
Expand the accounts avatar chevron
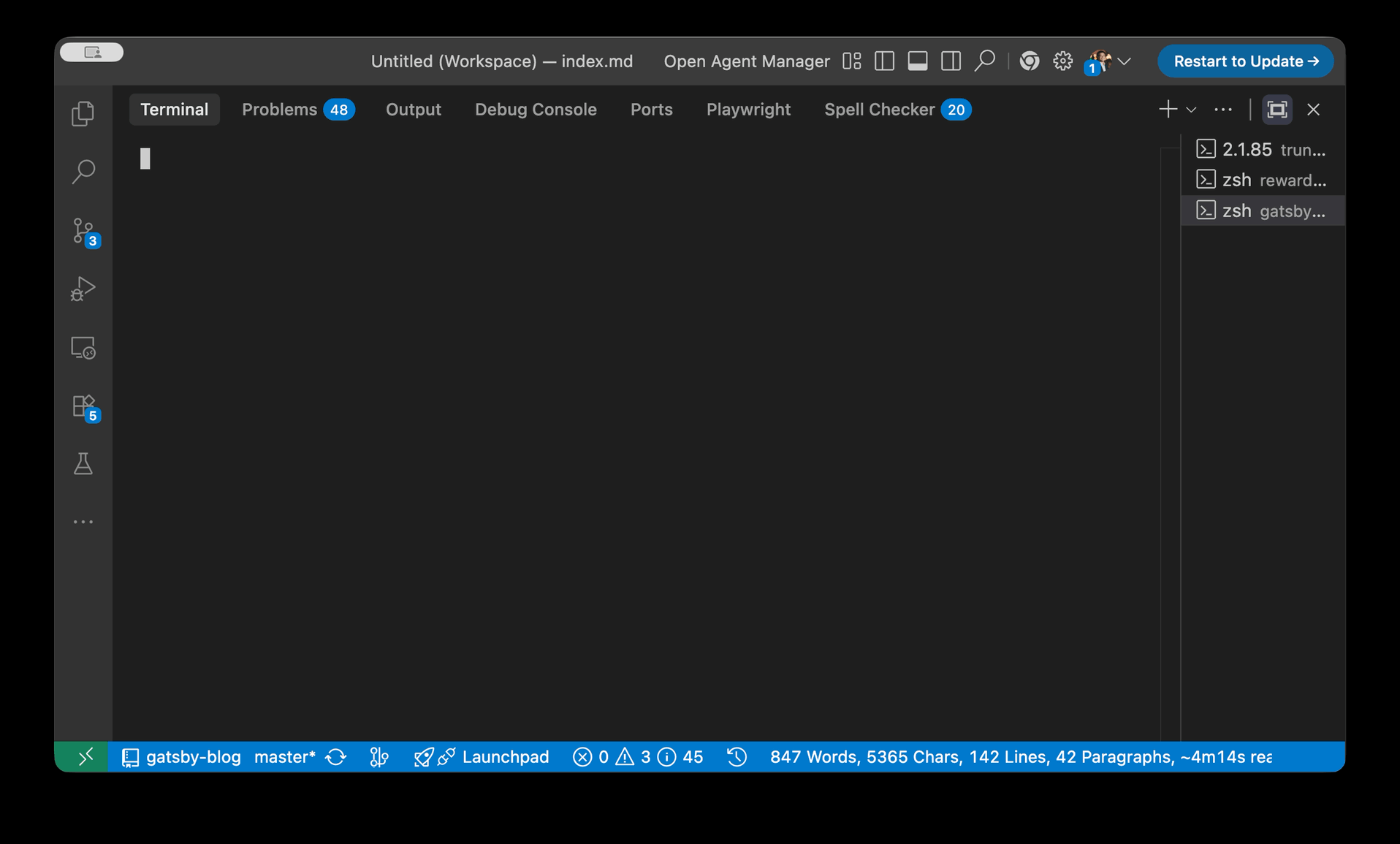[1125, 61]
